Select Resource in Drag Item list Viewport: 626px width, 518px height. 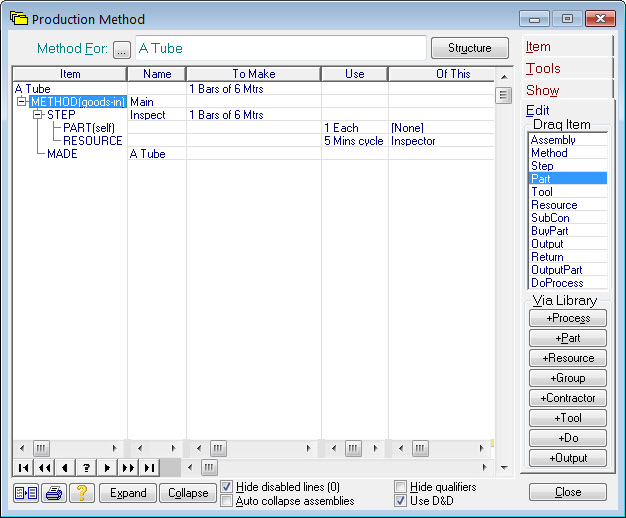[568, 205]
